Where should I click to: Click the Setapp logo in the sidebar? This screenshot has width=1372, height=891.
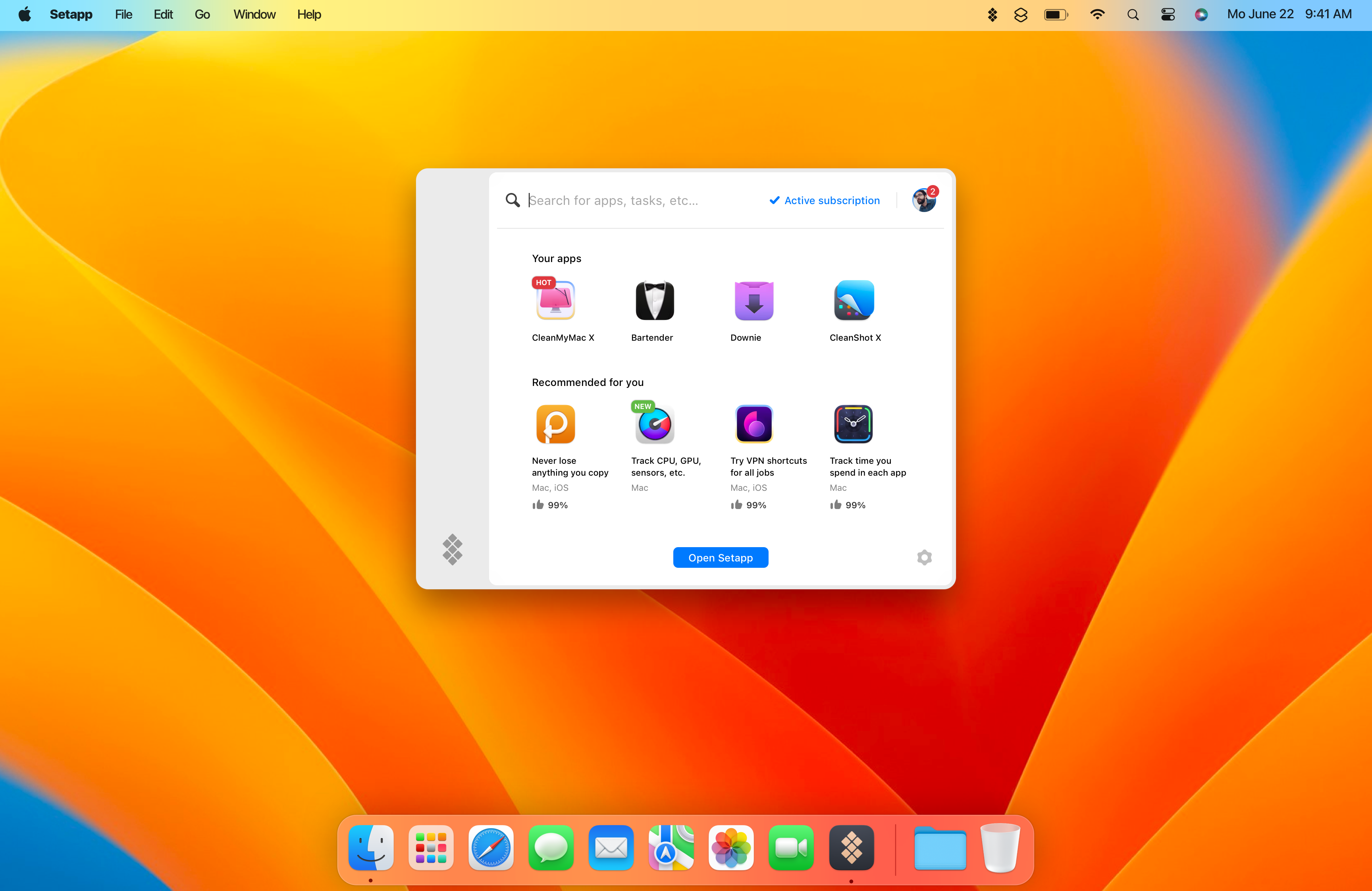point(453,549)
